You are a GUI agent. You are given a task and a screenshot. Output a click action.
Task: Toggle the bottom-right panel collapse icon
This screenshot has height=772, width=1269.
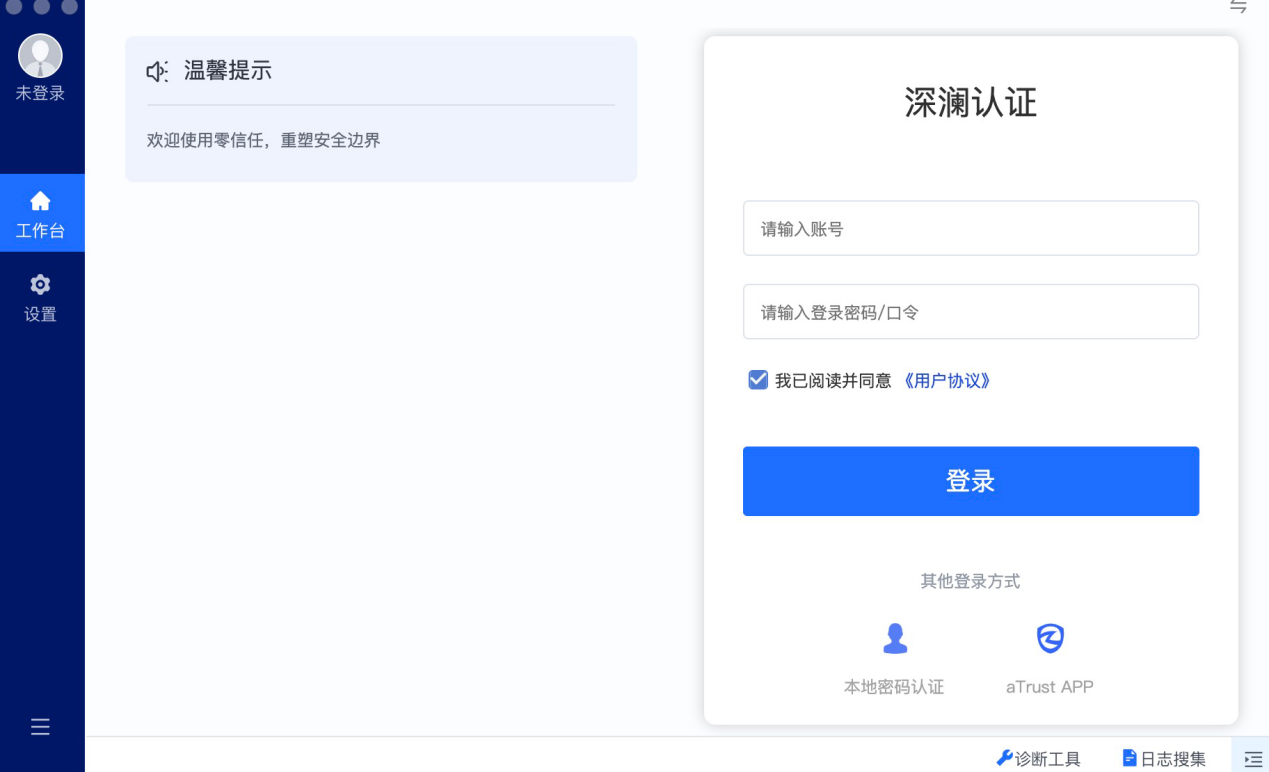click(1253, 759)
